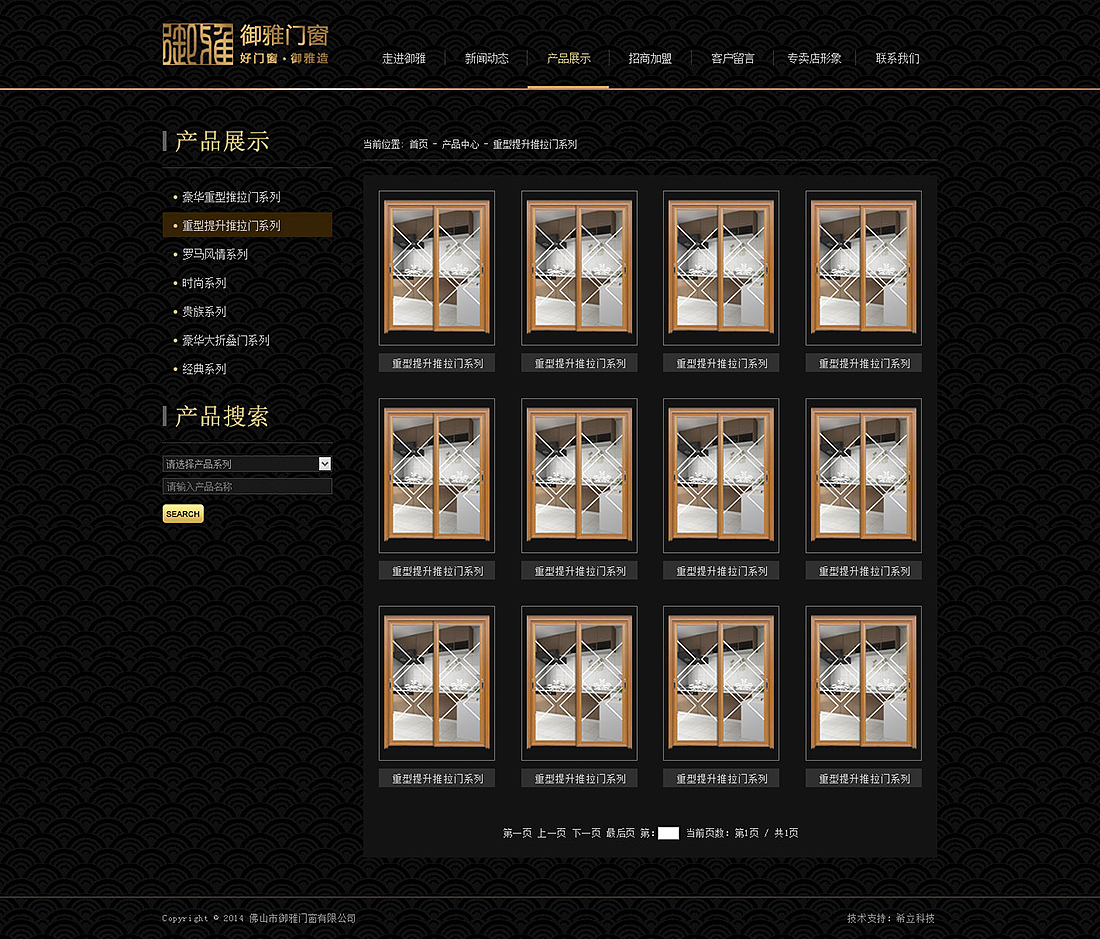
Task: Open first product thumbnail in bottom row
Action: pos(436,683)
